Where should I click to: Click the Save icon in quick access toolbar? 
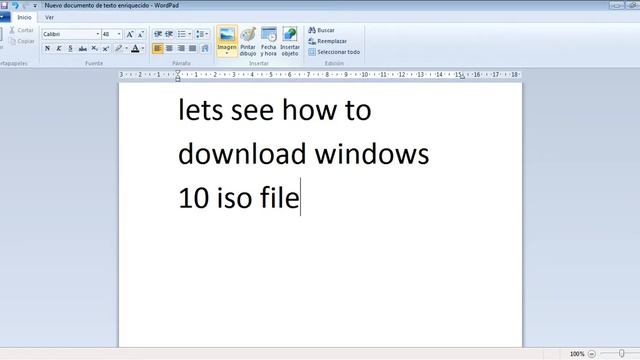(4, 5)
